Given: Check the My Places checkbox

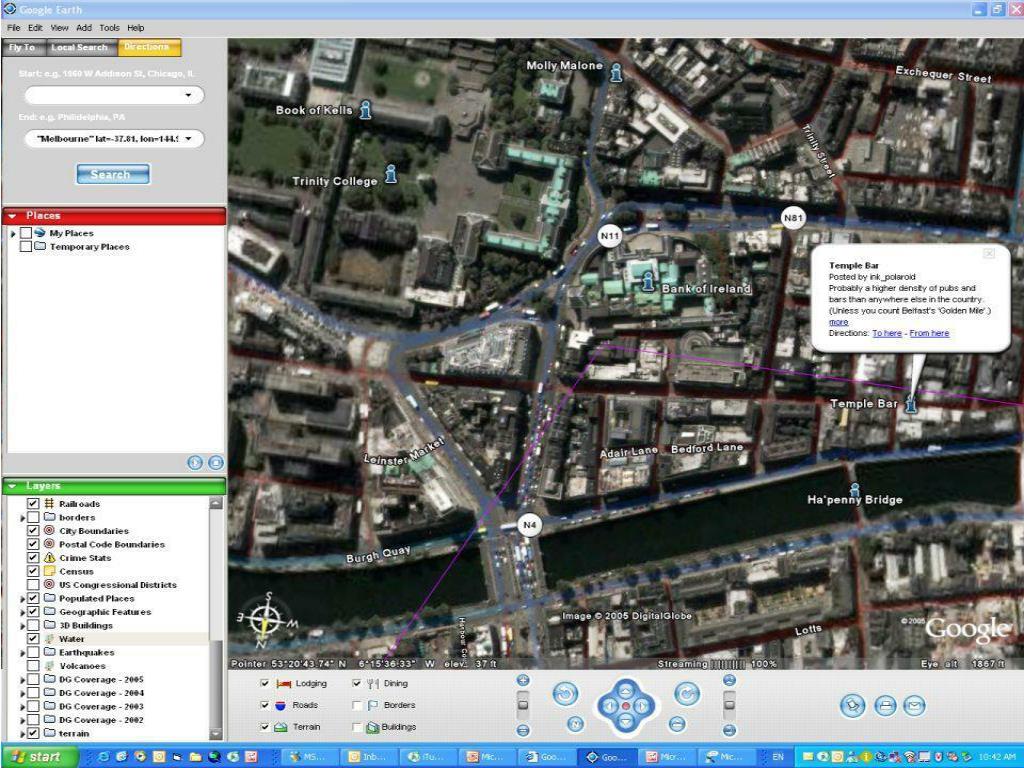Looking at the screenshot, I should (x=25, y=232).
